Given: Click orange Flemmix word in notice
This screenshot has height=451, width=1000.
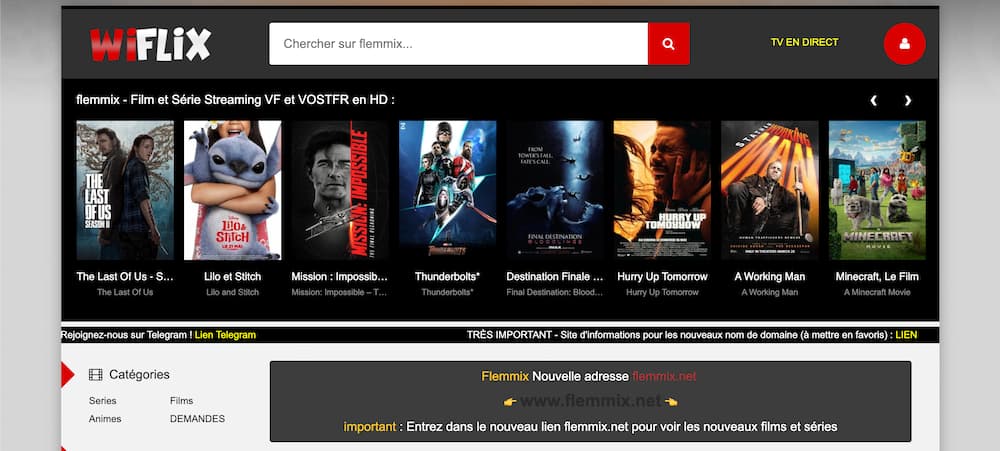Looking at the screenshot, I should [x=505, y=376].
